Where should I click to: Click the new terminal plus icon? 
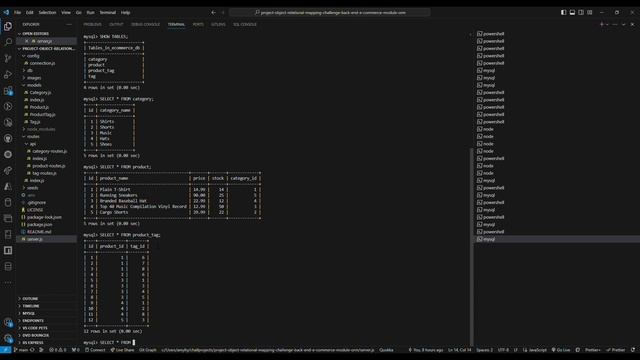pos(602,24)
